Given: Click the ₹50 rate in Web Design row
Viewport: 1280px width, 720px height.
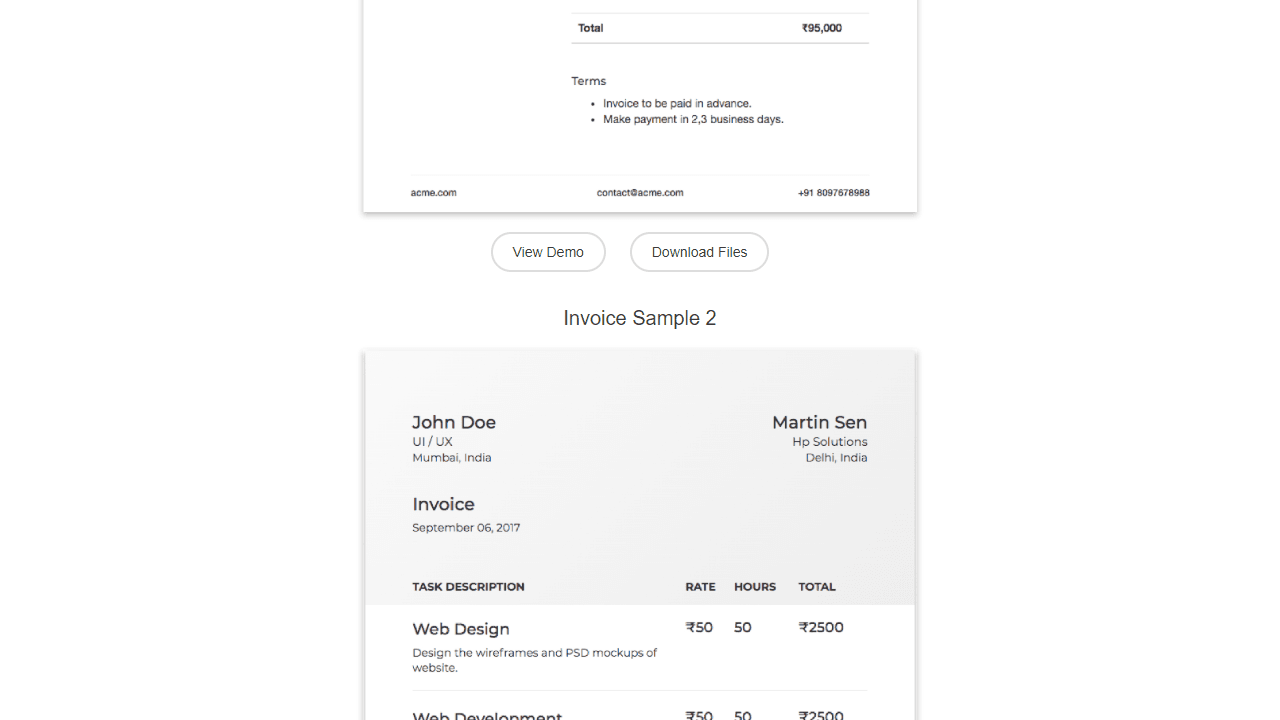Looking at the screenshot, I should coord(699,627).
